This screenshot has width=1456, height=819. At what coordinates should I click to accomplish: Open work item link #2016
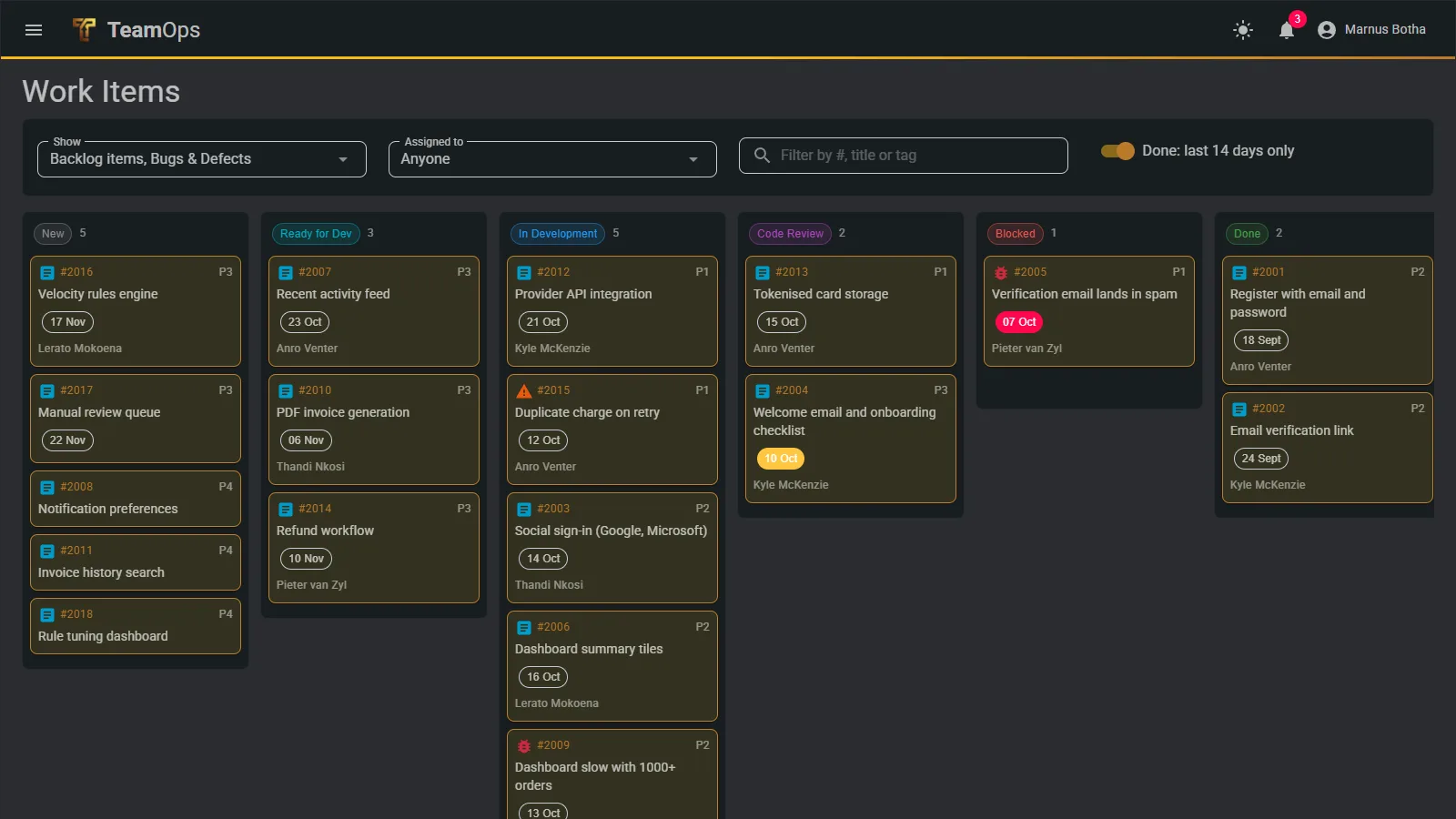pyautogui.click(x=76, y=272)
